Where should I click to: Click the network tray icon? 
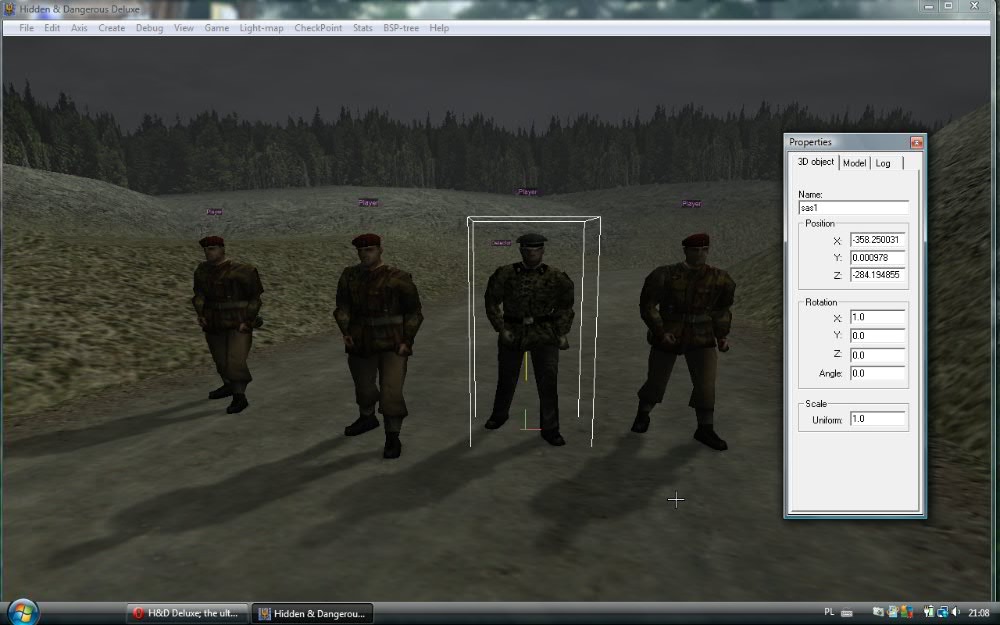[x=942, y=612]
